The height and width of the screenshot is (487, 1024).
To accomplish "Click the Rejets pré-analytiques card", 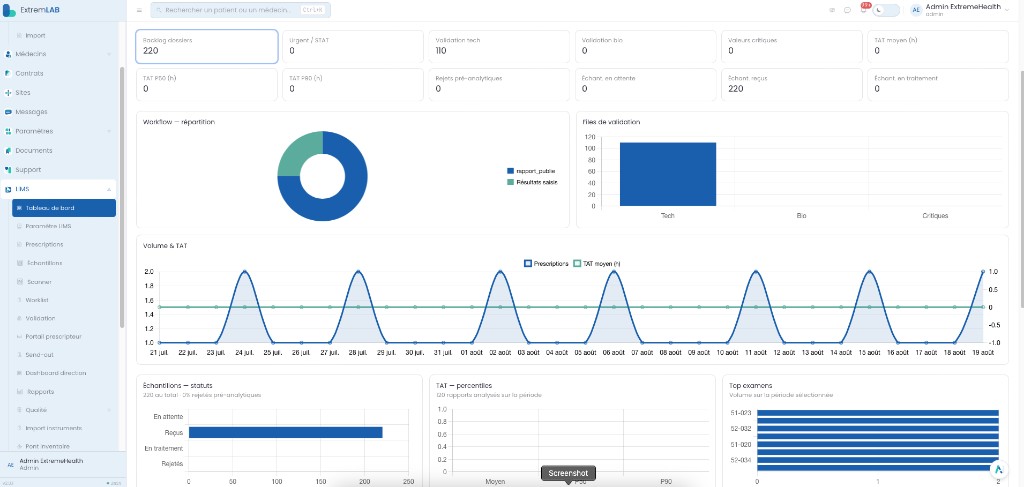I will [500, 84].
